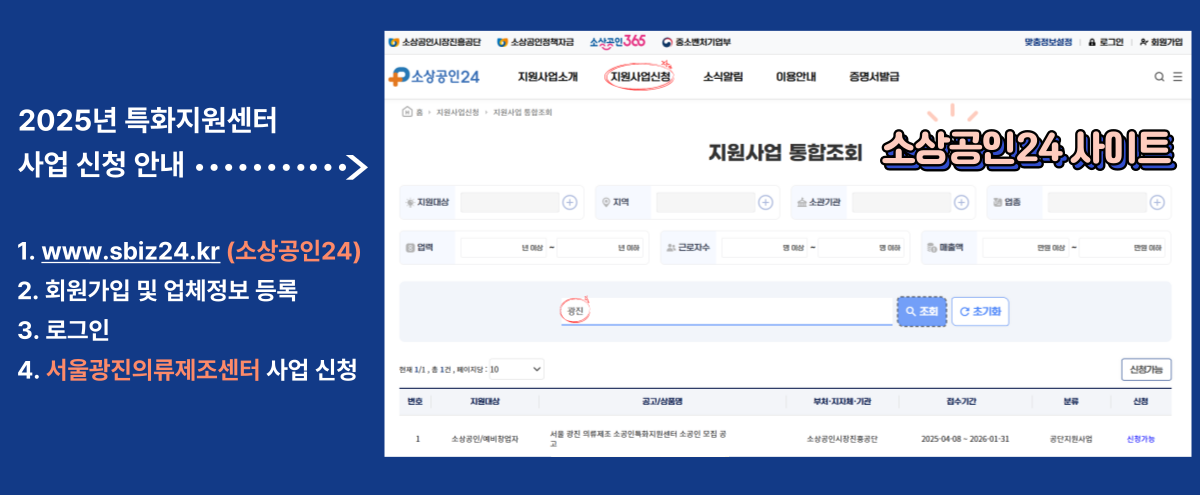Click 업력 maximum years field
Image resolution: width=1200 pixels, height=495 pixels.
[600, 247]
